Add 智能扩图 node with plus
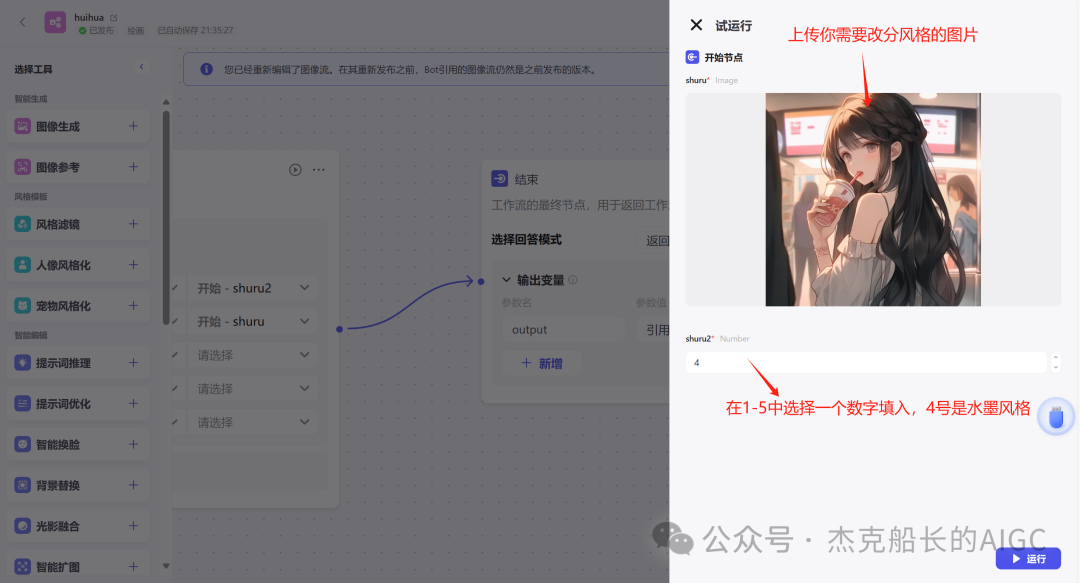 (x=134, y=566)
